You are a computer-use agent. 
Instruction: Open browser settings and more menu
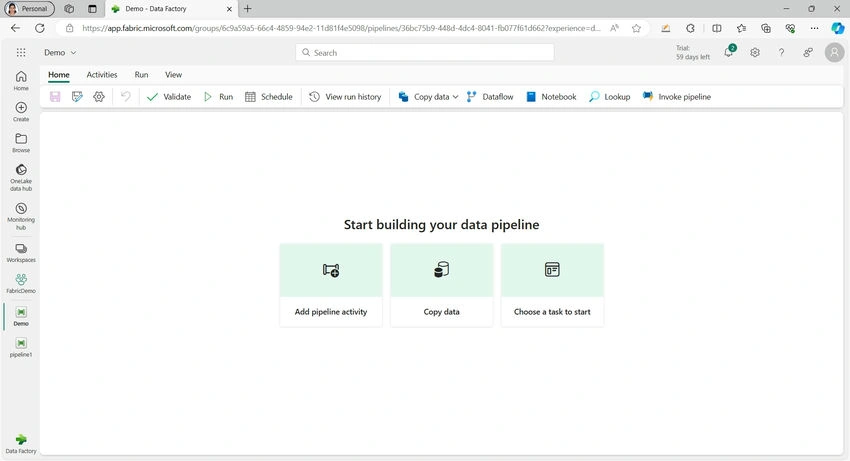tap(814, 28)
